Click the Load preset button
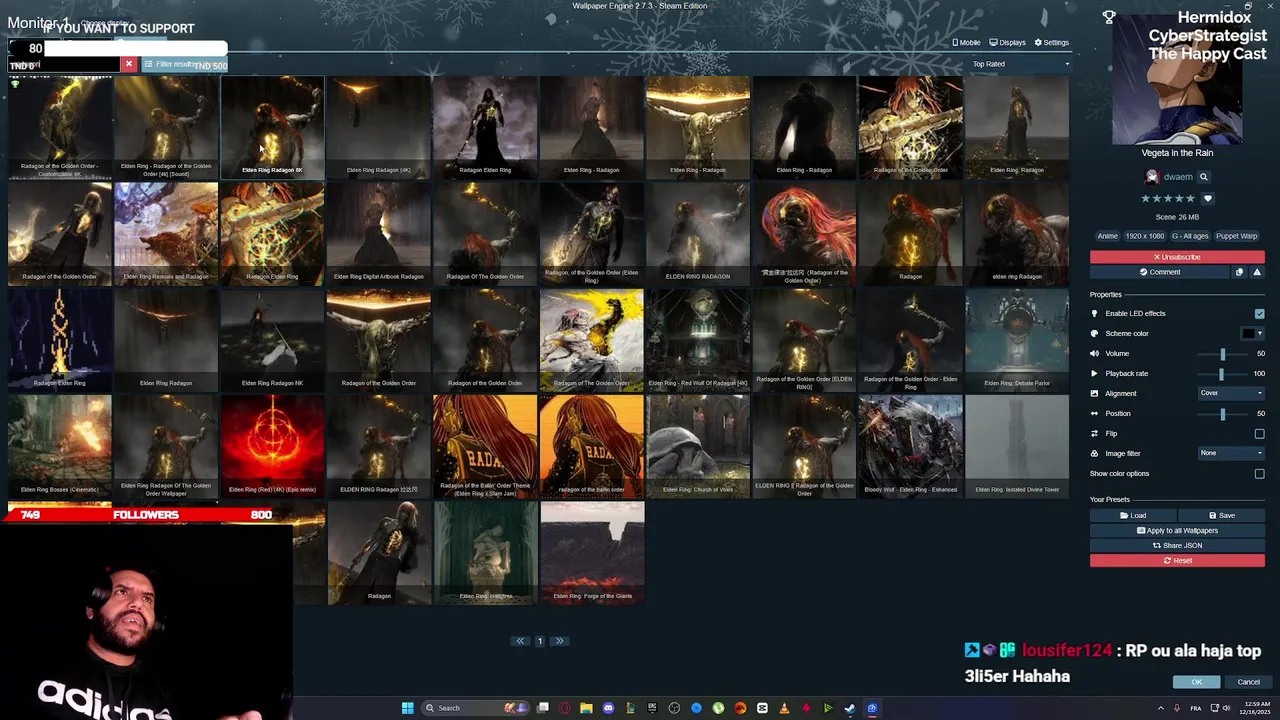The width and height of the screenshot is (1280, 720). pyautogui.click(x=1133, y=516)
